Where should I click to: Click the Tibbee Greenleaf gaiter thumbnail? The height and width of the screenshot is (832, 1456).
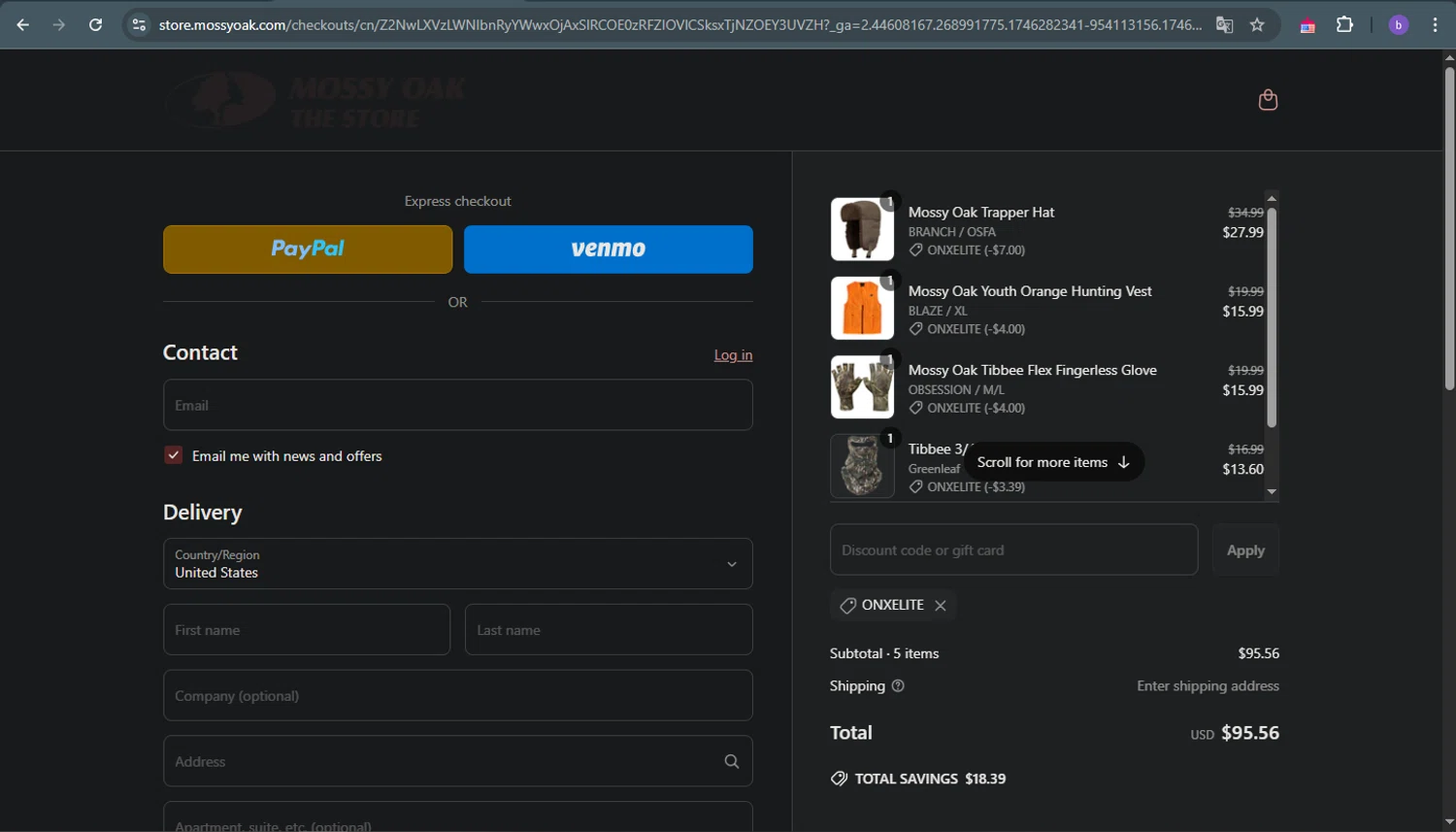tap(862, 466)
